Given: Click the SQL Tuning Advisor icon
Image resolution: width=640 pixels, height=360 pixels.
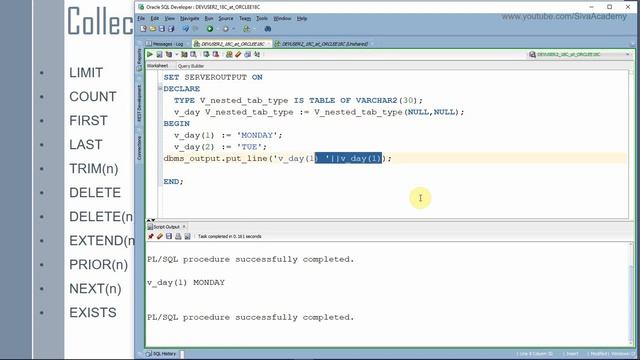Looking at the screenshot, I should pos(193,54).
